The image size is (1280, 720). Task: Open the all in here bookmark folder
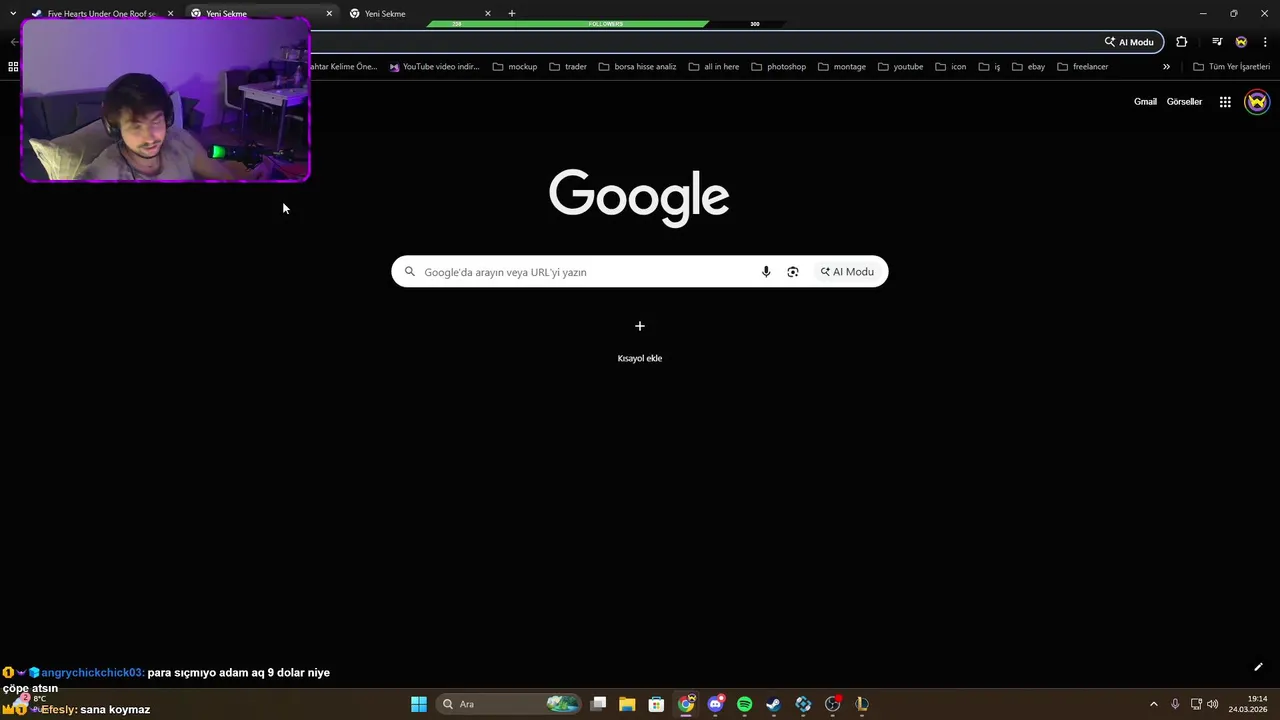(714, 67)
